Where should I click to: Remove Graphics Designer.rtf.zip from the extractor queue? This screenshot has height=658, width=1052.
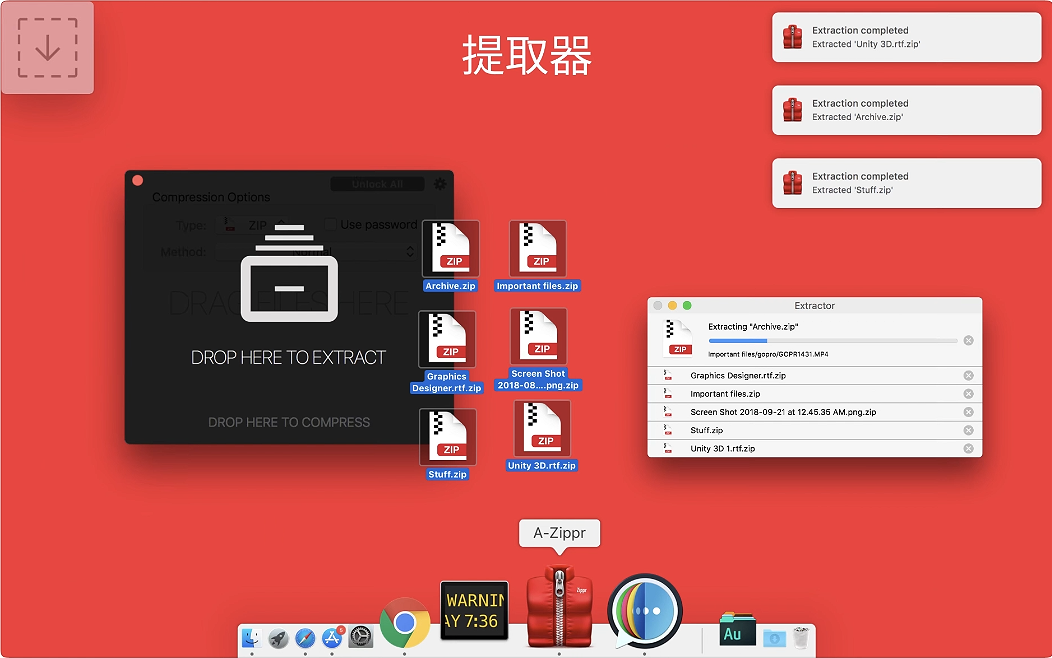pos(968,376)
